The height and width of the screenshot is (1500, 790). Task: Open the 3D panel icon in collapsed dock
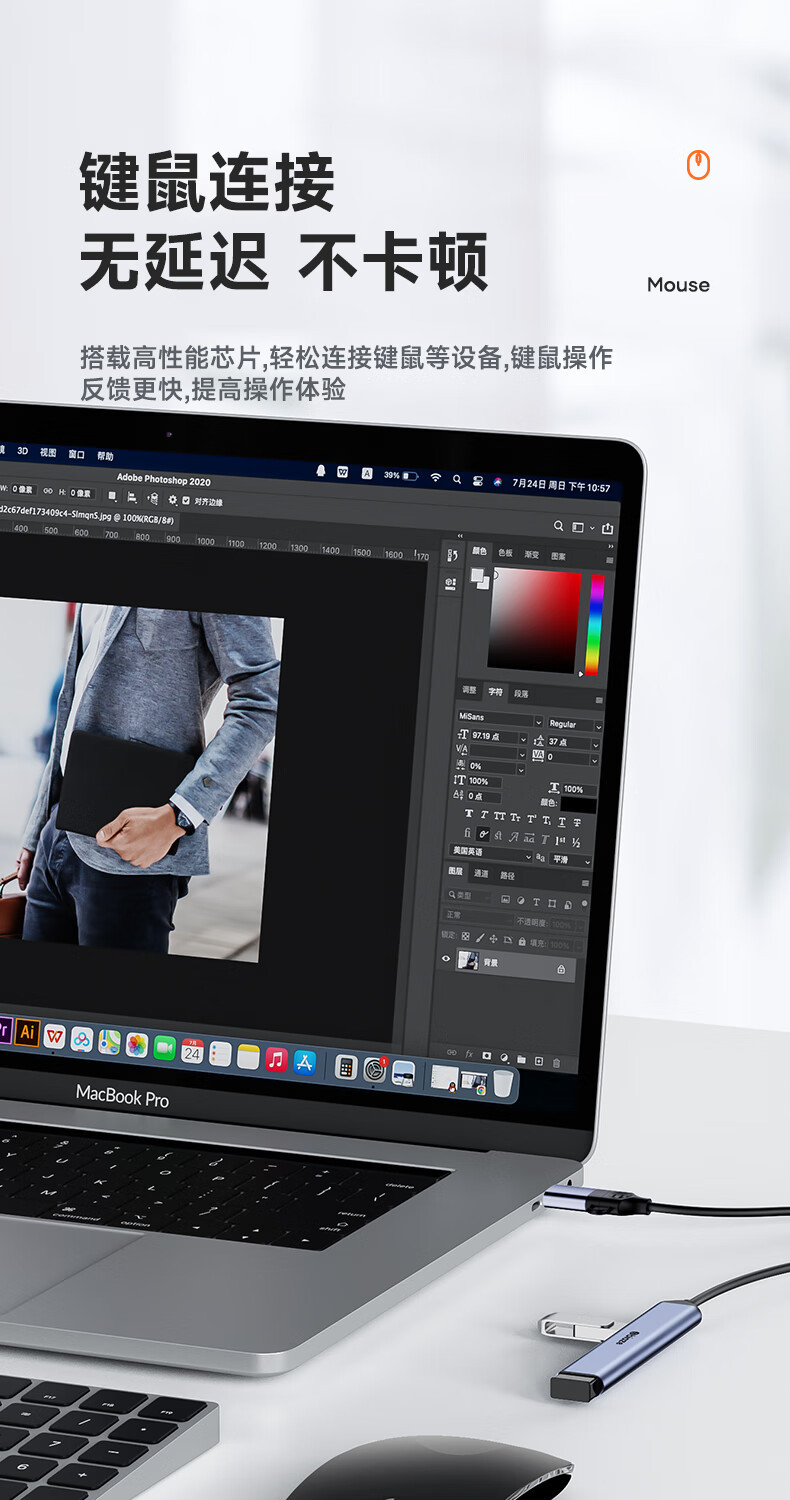[450, 583]
